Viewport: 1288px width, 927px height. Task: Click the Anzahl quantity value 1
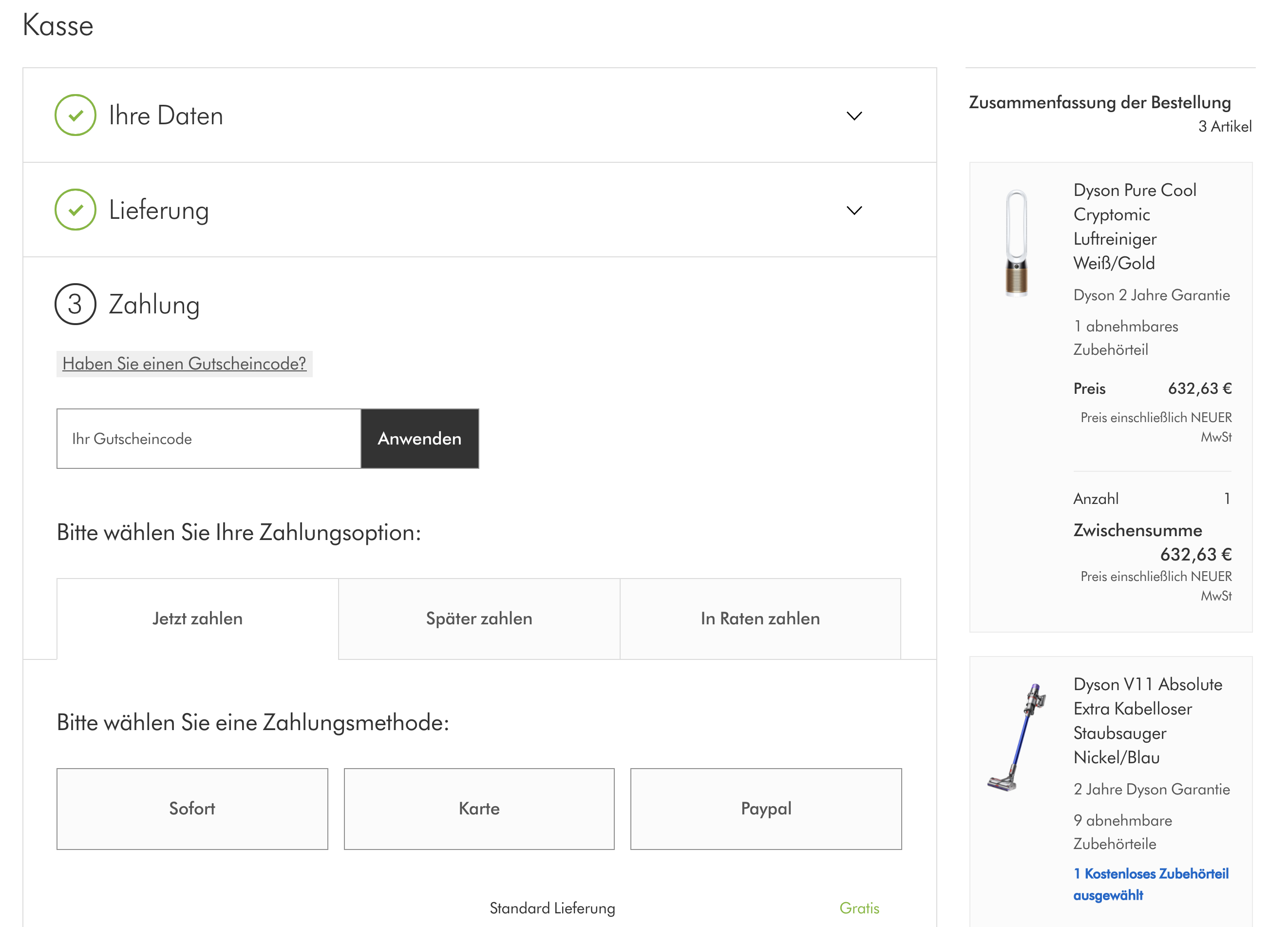click(x=1227, y=499)
